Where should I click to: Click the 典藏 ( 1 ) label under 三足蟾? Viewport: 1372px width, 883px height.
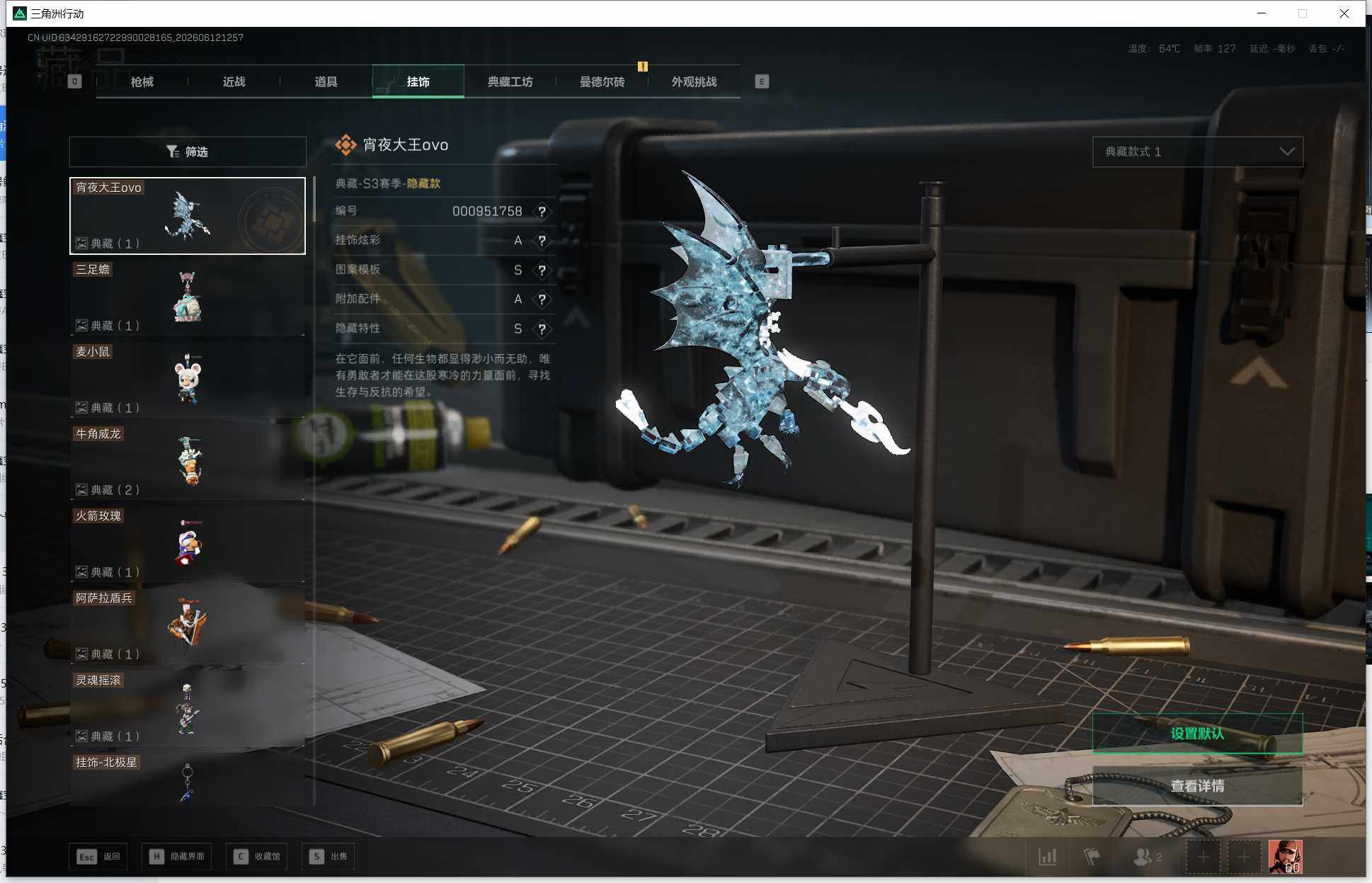pyautogui.click(x=115, y=326)
